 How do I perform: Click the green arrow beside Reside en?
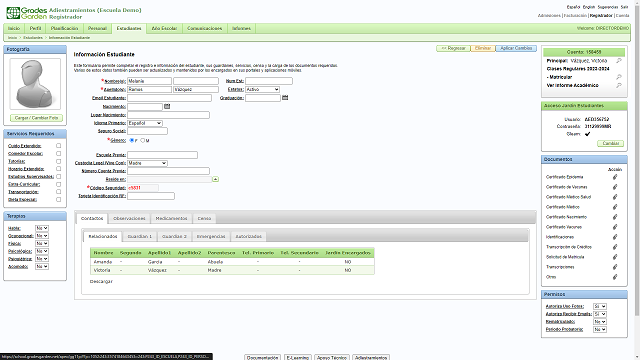point(216,179)
